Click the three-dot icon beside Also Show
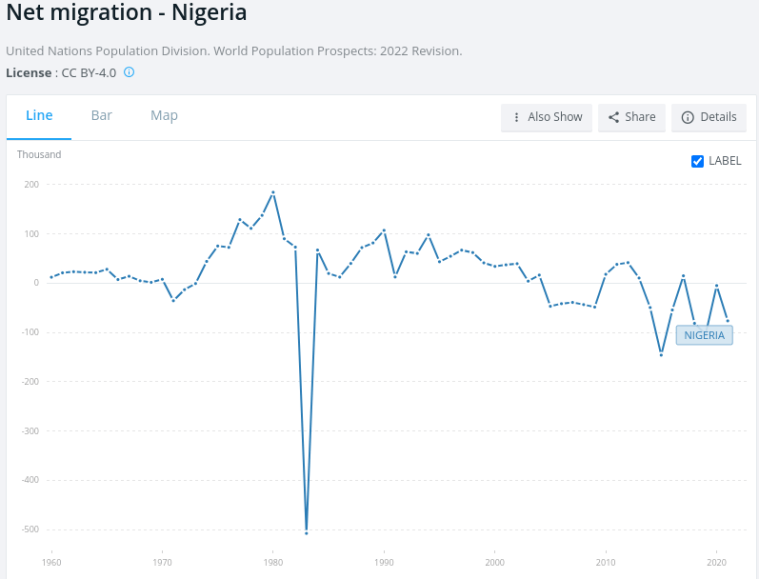Screen dimensions: 759x579 516,117
